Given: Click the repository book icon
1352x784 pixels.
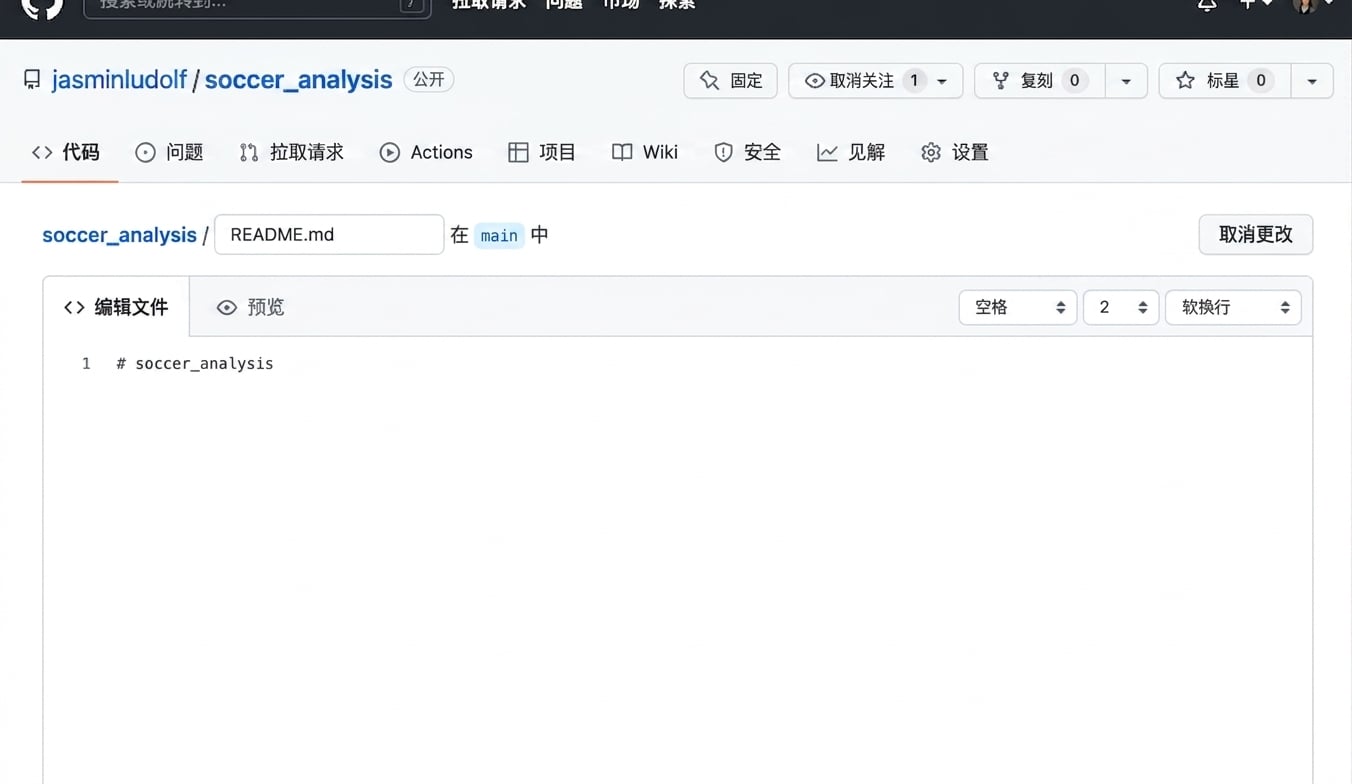Looking at the screenshot, I should (x=32, y=80).
